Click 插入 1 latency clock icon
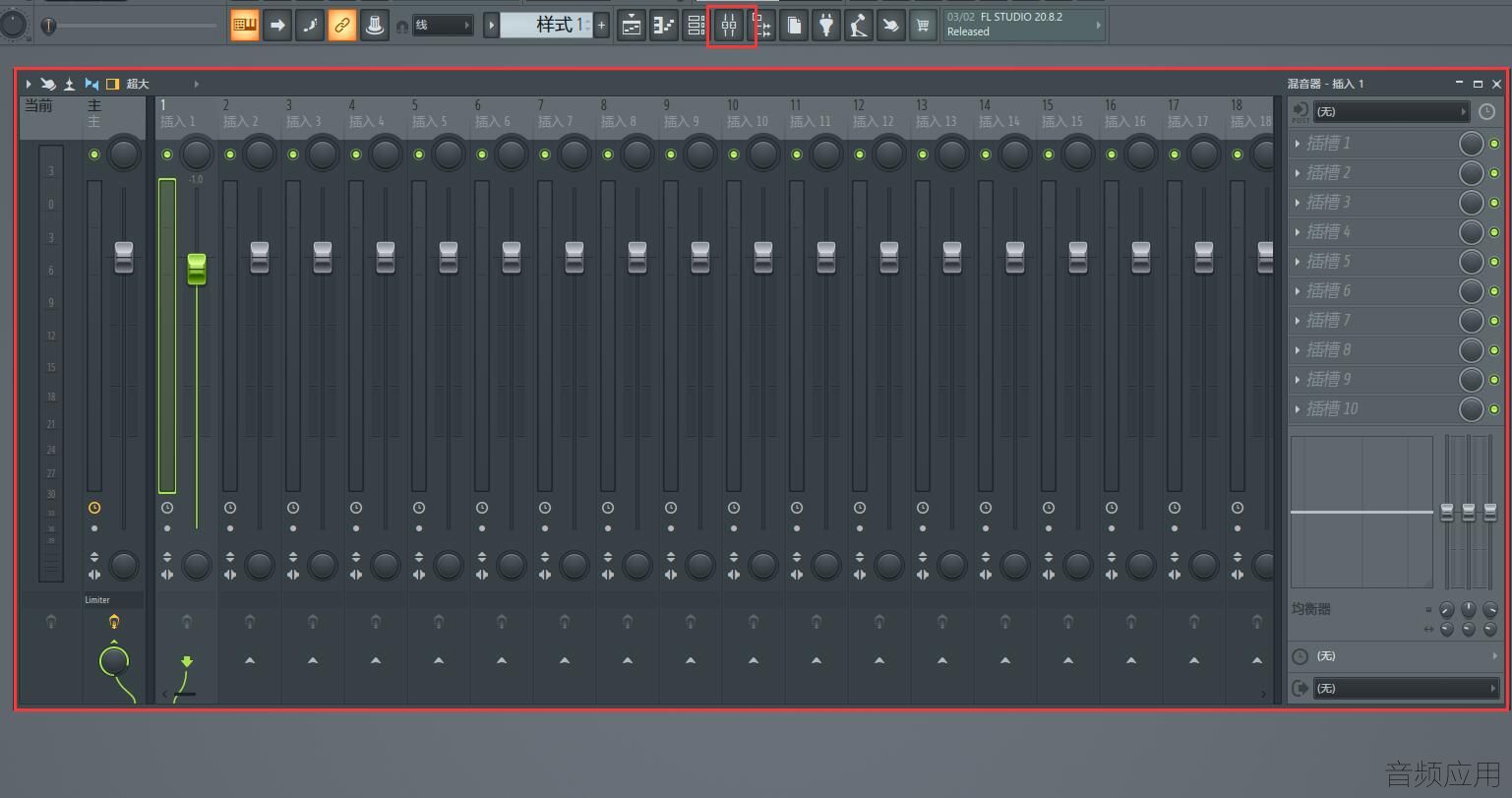The width and height of the screenshot is (1512, 798). tap(167, 508)
